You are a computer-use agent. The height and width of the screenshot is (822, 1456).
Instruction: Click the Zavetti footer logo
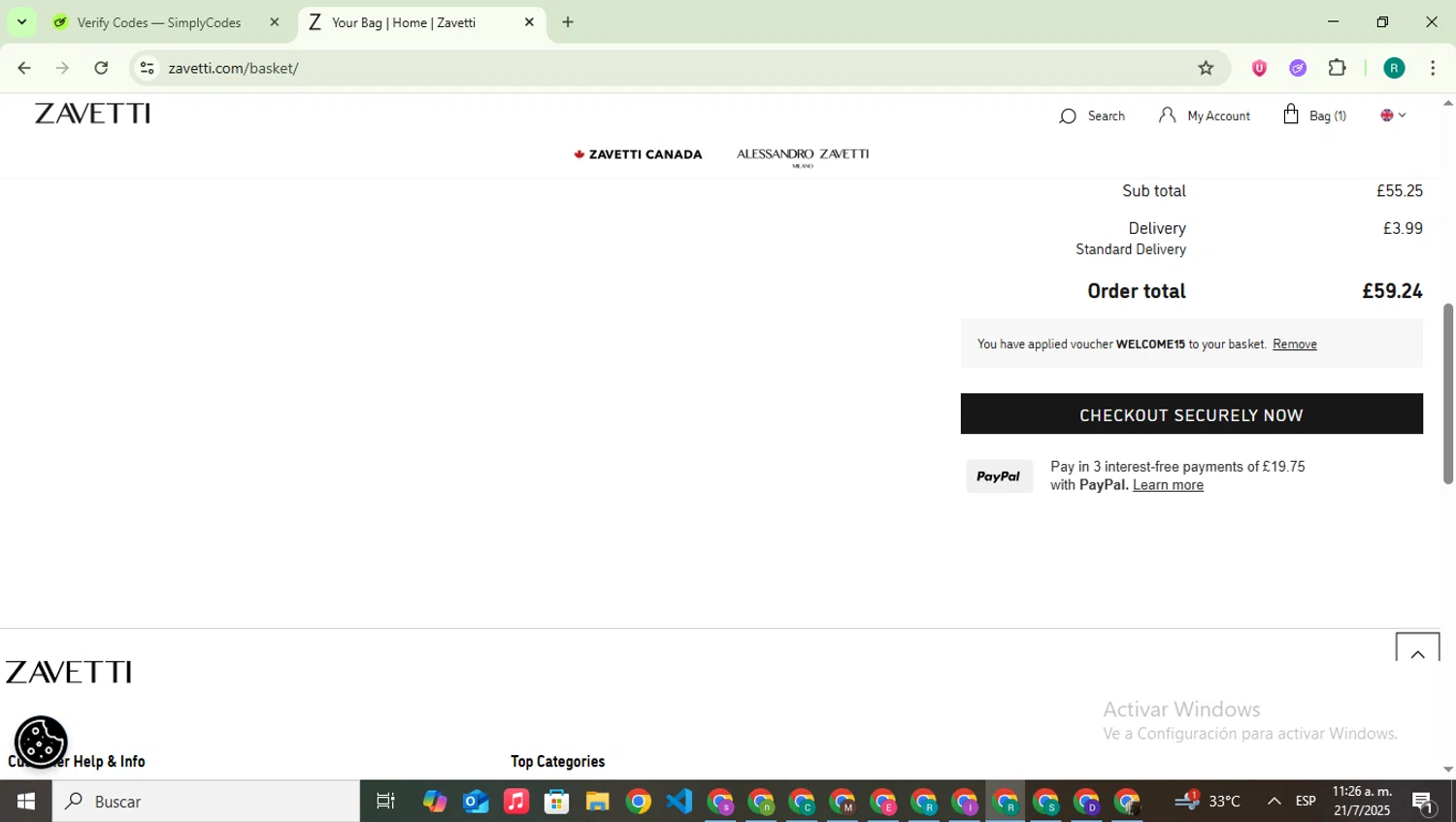[x=69, y=672]
